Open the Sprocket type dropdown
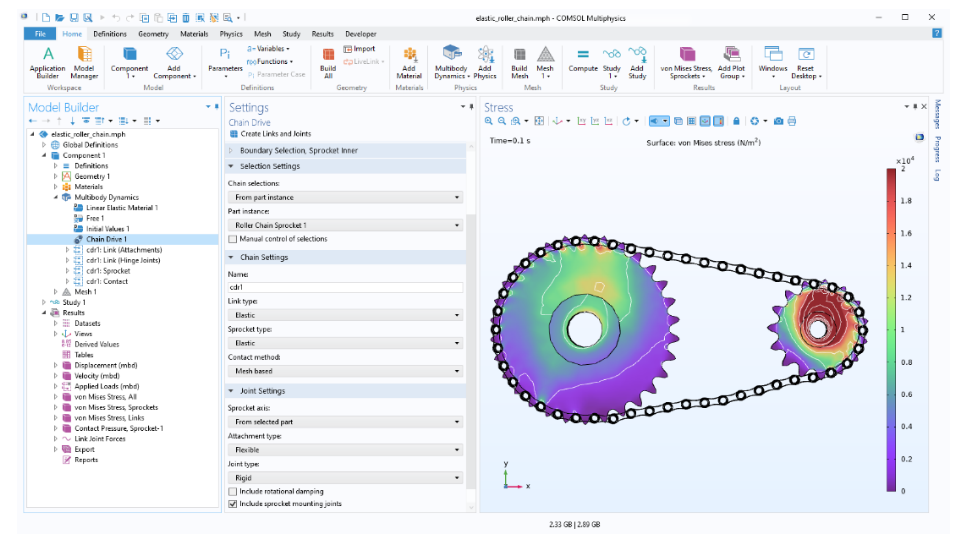The width and height of the screenshot is (955, 535). click(x=345, y=343)
